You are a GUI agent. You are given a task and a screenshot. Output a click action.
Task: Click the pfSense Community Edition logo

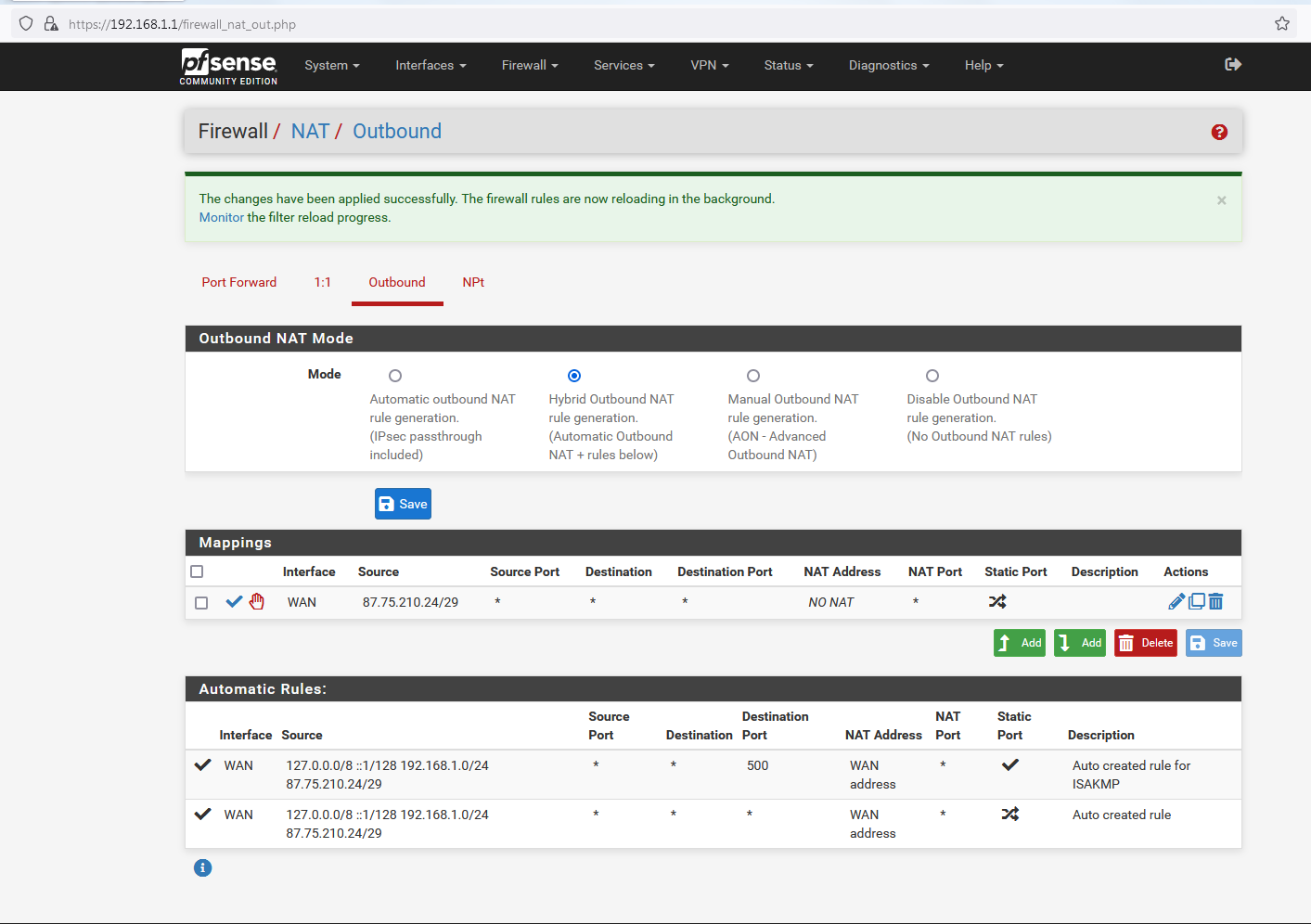[228, 67]
